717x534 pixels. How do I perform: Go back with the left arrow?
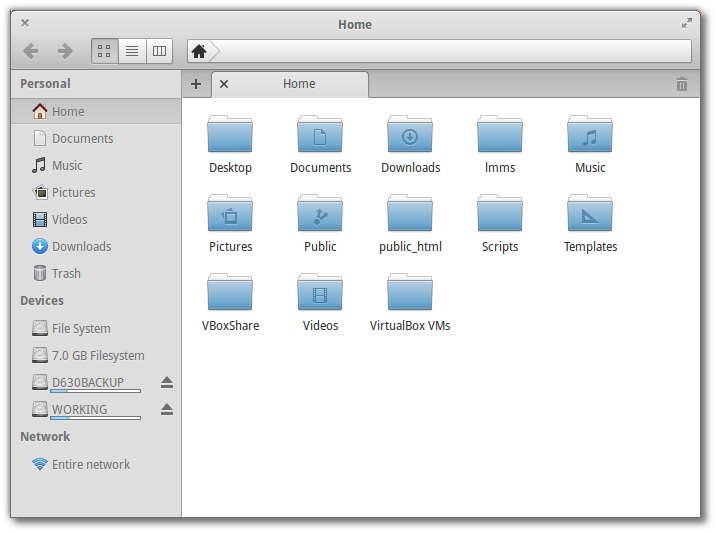point(31,51)
